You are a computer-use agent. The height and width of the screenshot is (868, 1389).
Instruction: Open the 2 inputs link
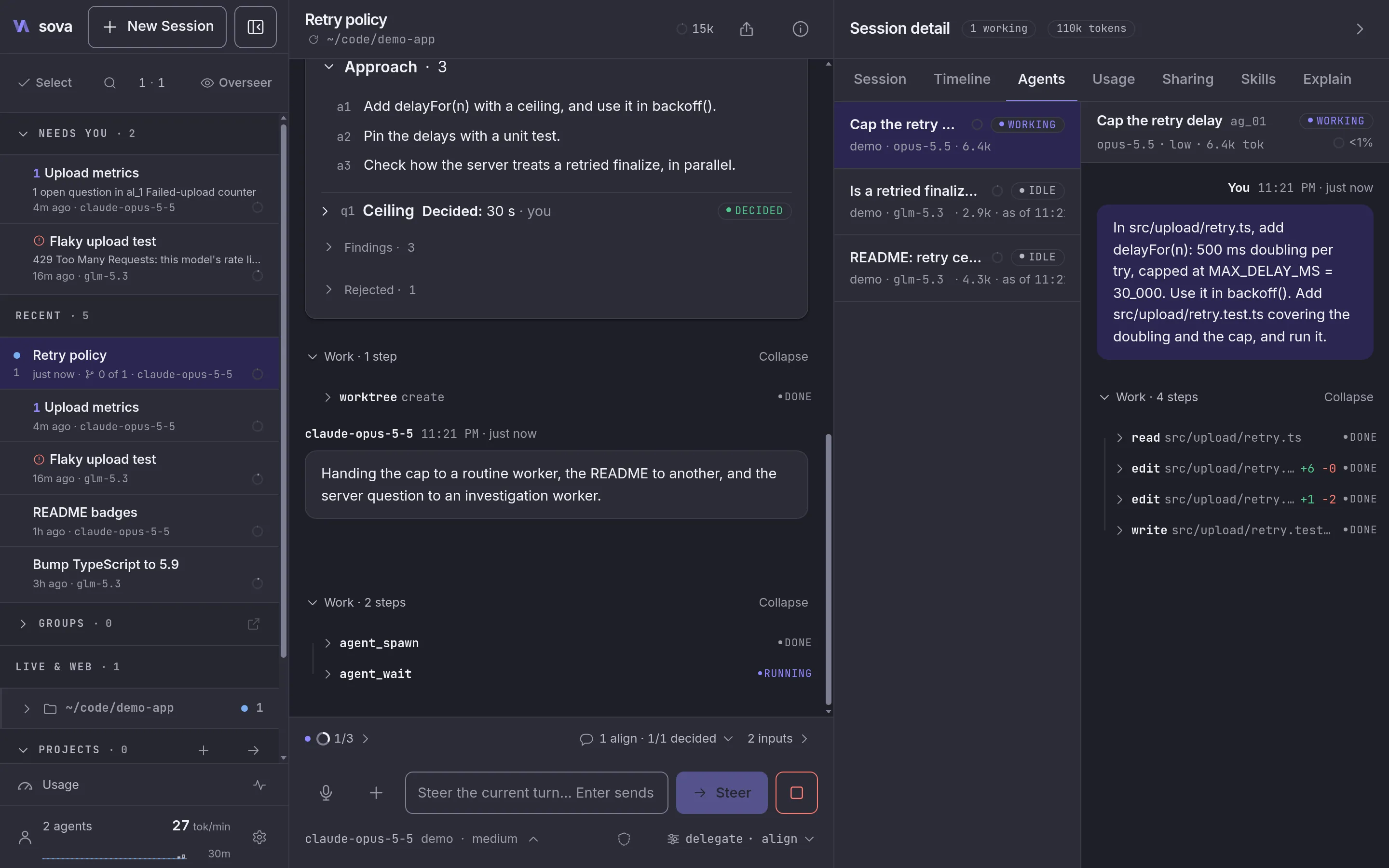[778, 739]
